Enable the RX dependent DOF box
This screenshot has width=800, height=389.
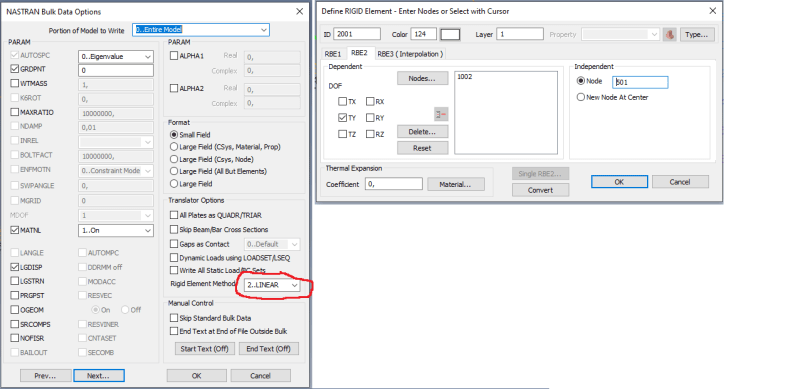370,102
